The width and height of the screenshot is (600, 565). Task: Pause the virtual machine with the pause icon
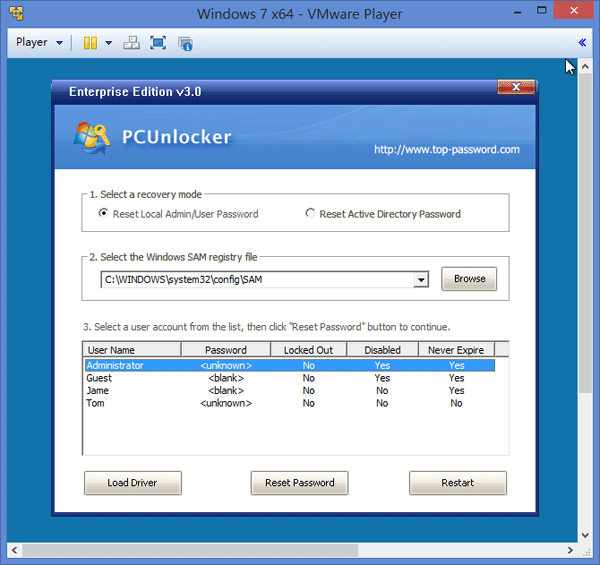(x=90, y=43)
